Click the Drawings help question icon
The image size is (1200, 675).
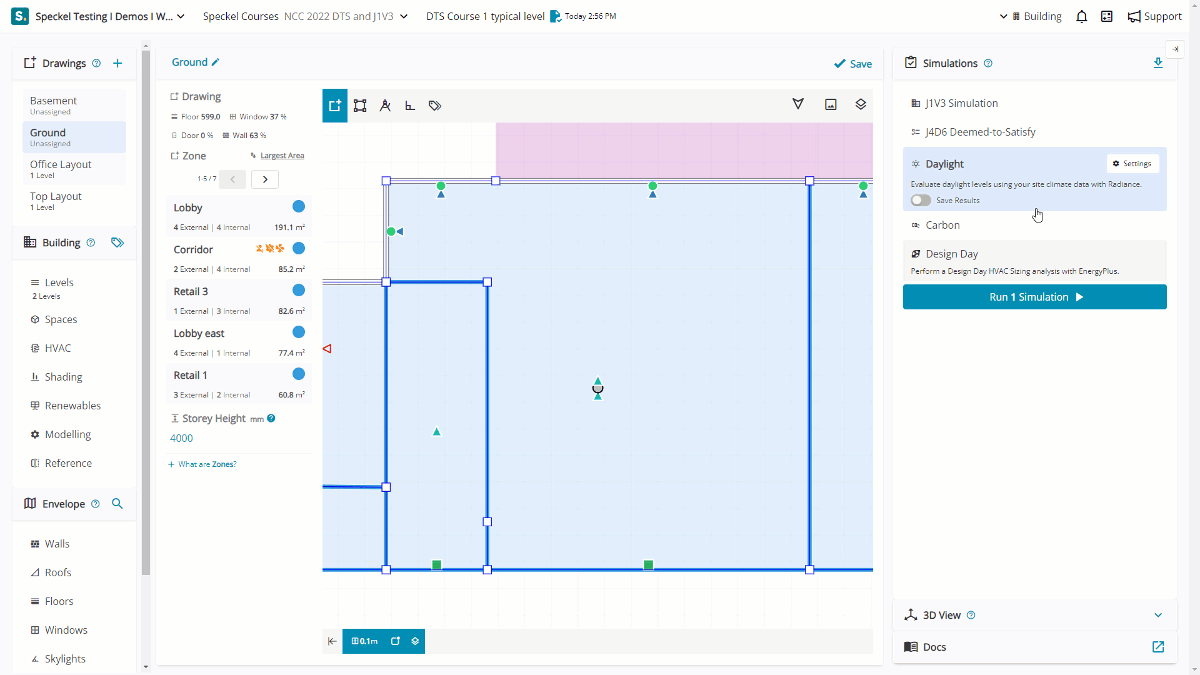97,63
